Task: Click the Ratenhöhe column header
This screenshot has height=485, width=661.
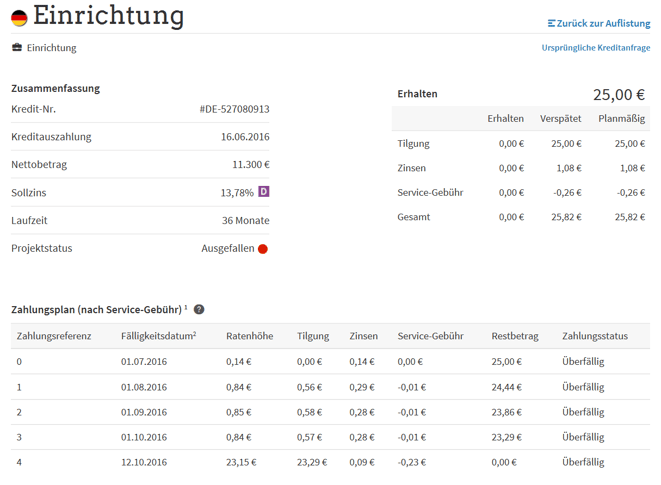Action: coord(249,336)
